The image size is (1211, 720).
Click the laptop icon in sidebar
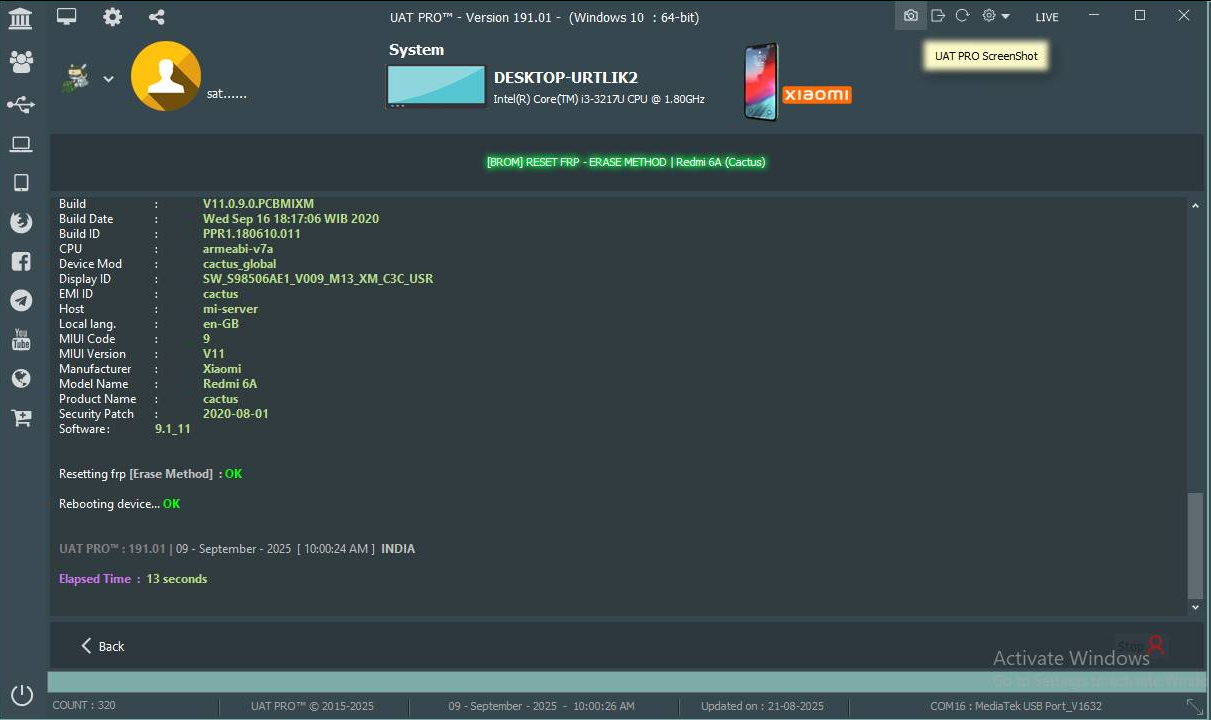pyautogui.click(x=21, y=145)
